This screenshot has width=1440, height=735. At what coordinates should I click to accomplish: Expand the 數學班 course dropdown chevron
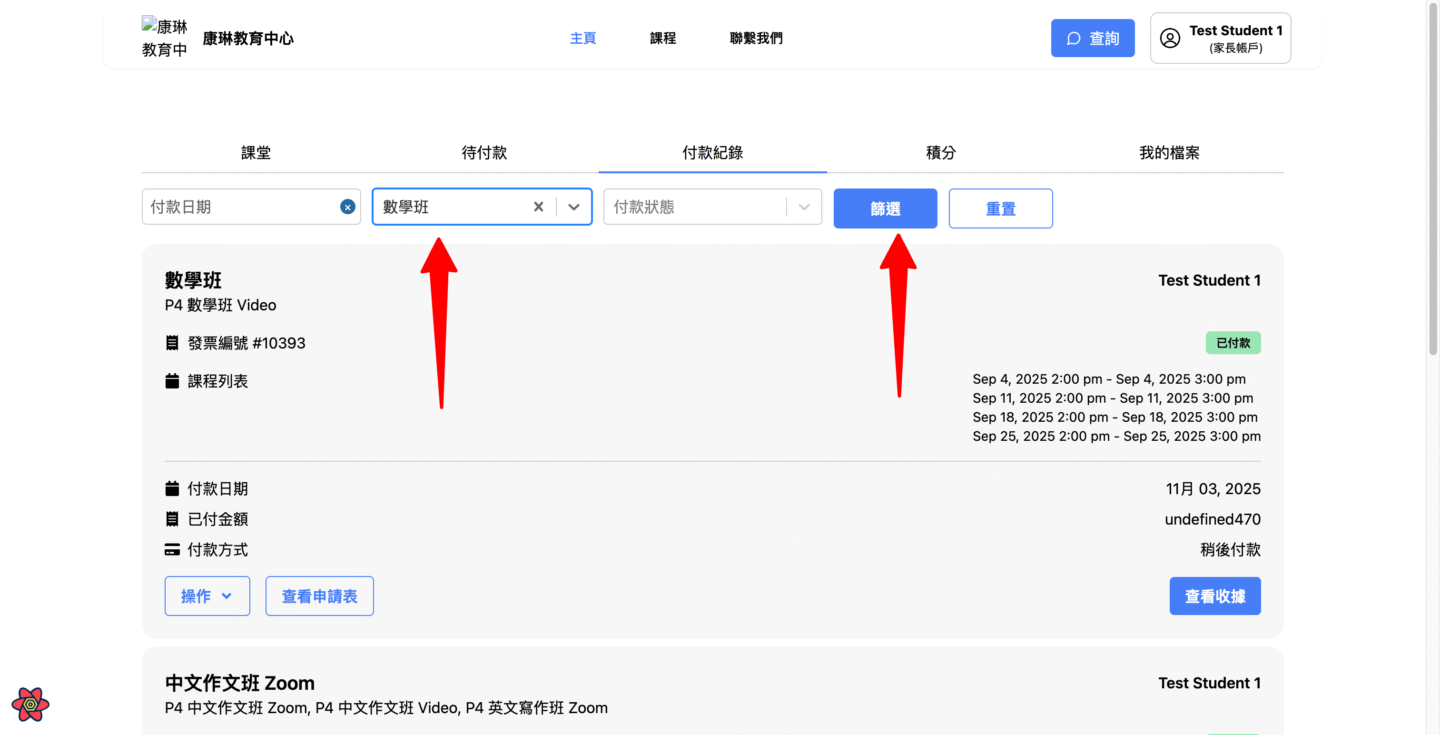point(574,207)
